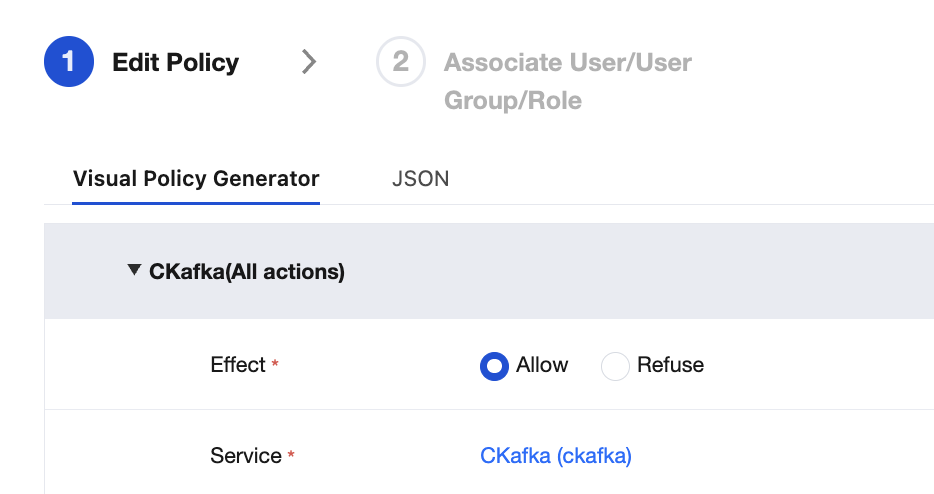Screen dimensions: 934x494
Task: Open the JSON tab
Action: (420, 179)
